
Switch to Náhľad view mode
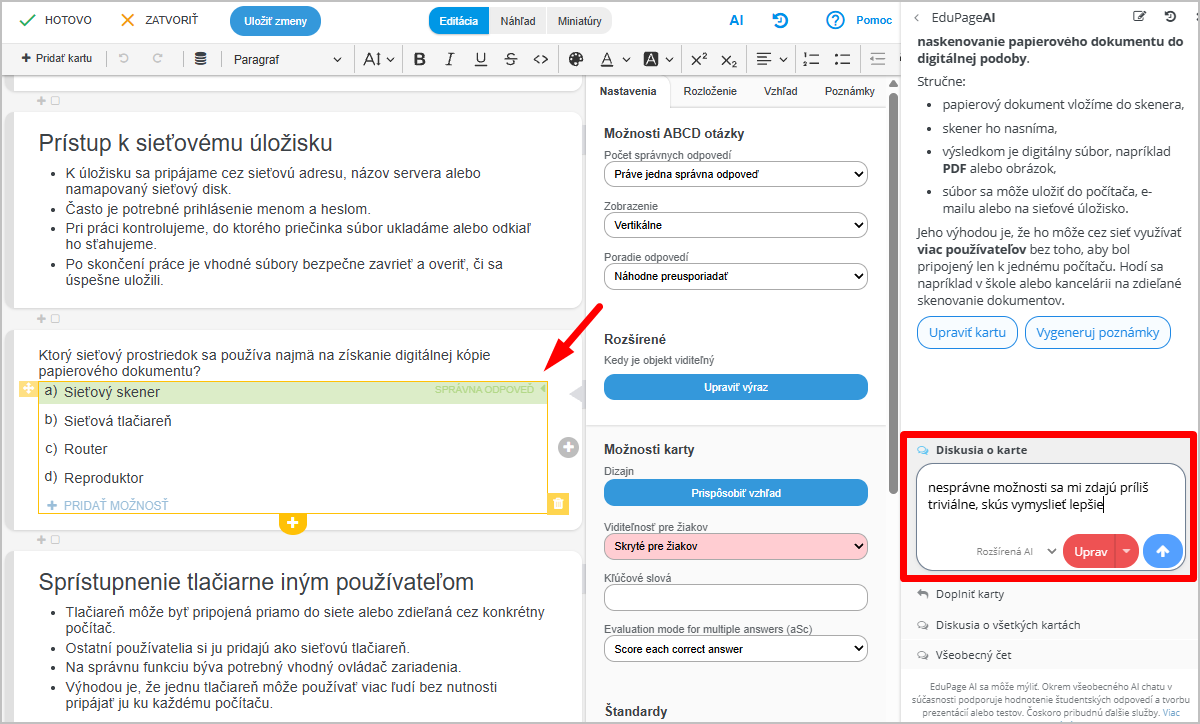tap(518, 21)
